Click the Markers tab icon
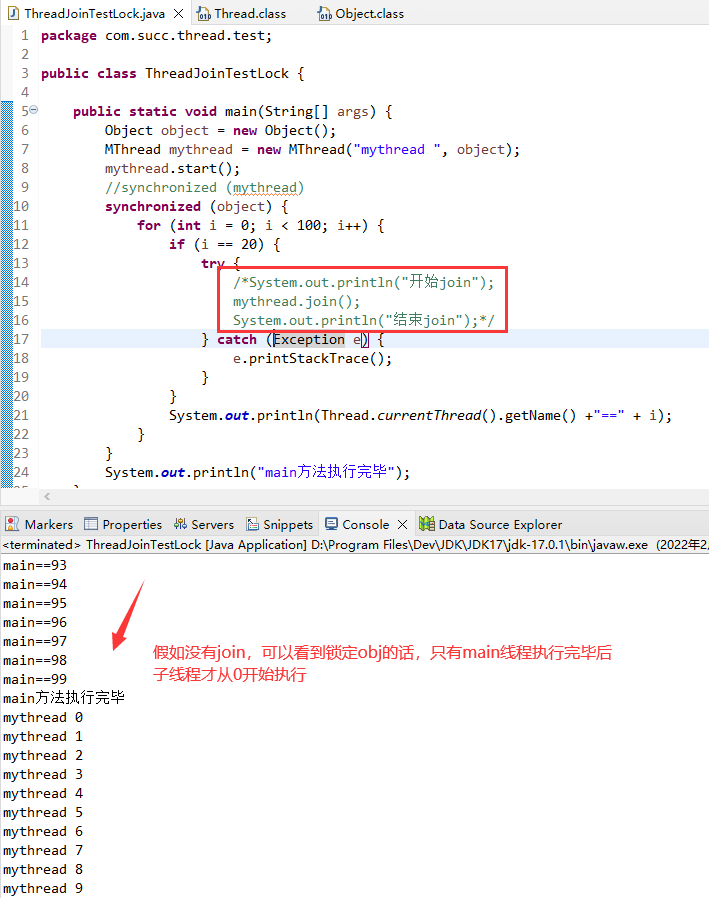709x898 pixels. click(x=11, y=523)
